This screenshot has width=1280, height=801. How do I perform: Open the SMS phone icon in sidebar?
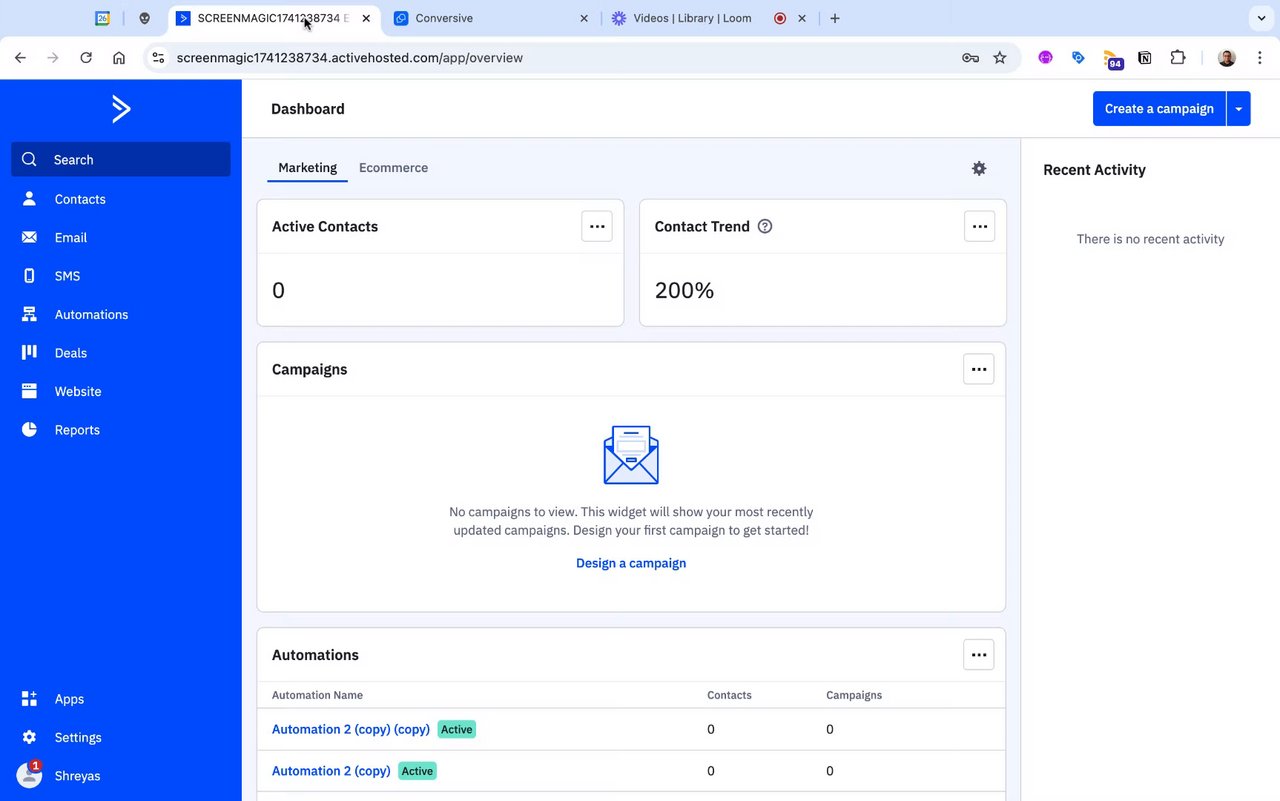(29, 276)
